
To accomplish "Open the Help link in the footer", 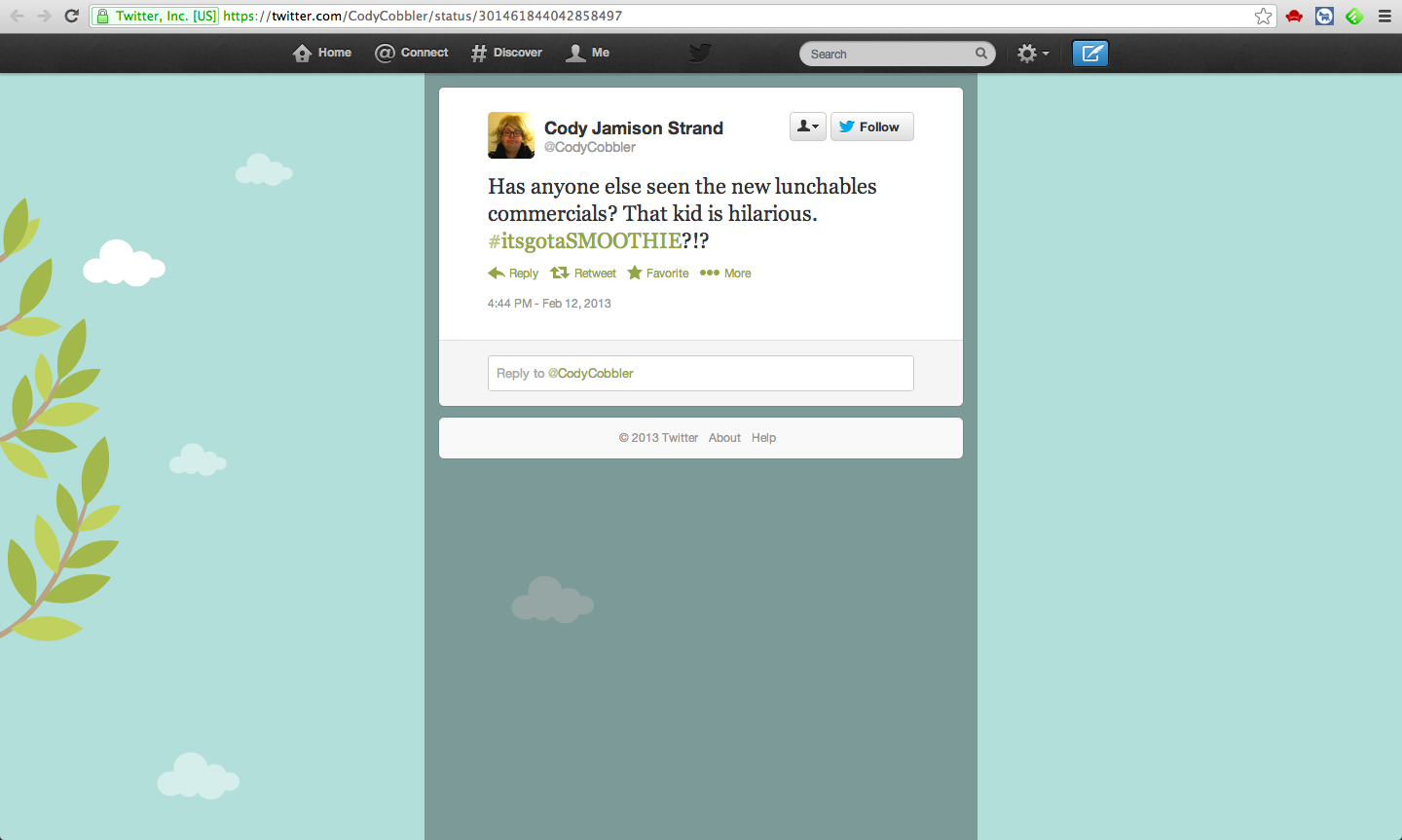I will point(763,438).
